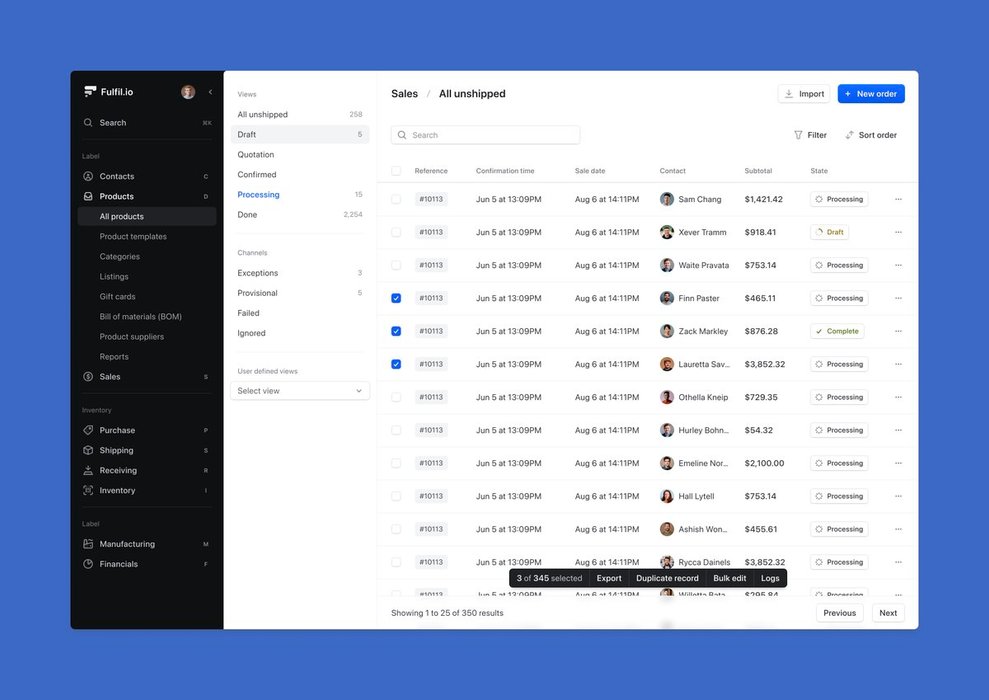The height and width of the screenshot is (700, 989).
Task: Click the Filter funnel icon
Action: click(798, 135)
